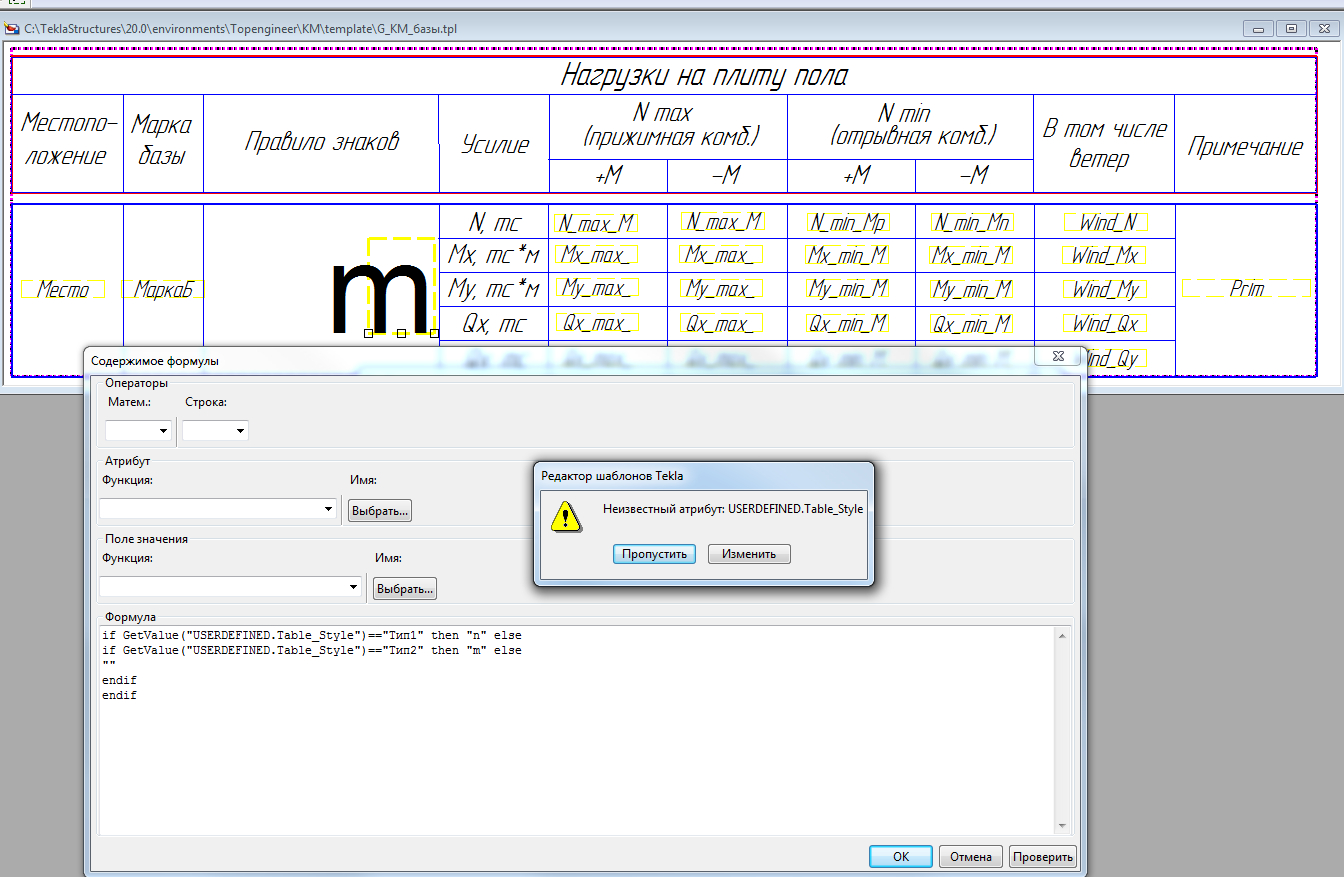Click the Изменить button
Viewport: 1344px width, 877px height.
748,554
